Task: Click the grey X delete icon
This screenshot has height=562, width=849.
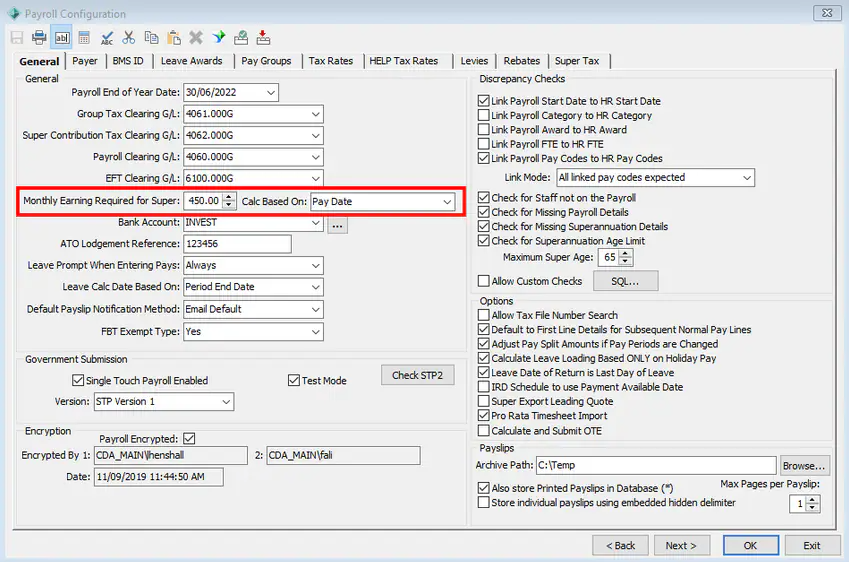Action: [x=196, y=38]
